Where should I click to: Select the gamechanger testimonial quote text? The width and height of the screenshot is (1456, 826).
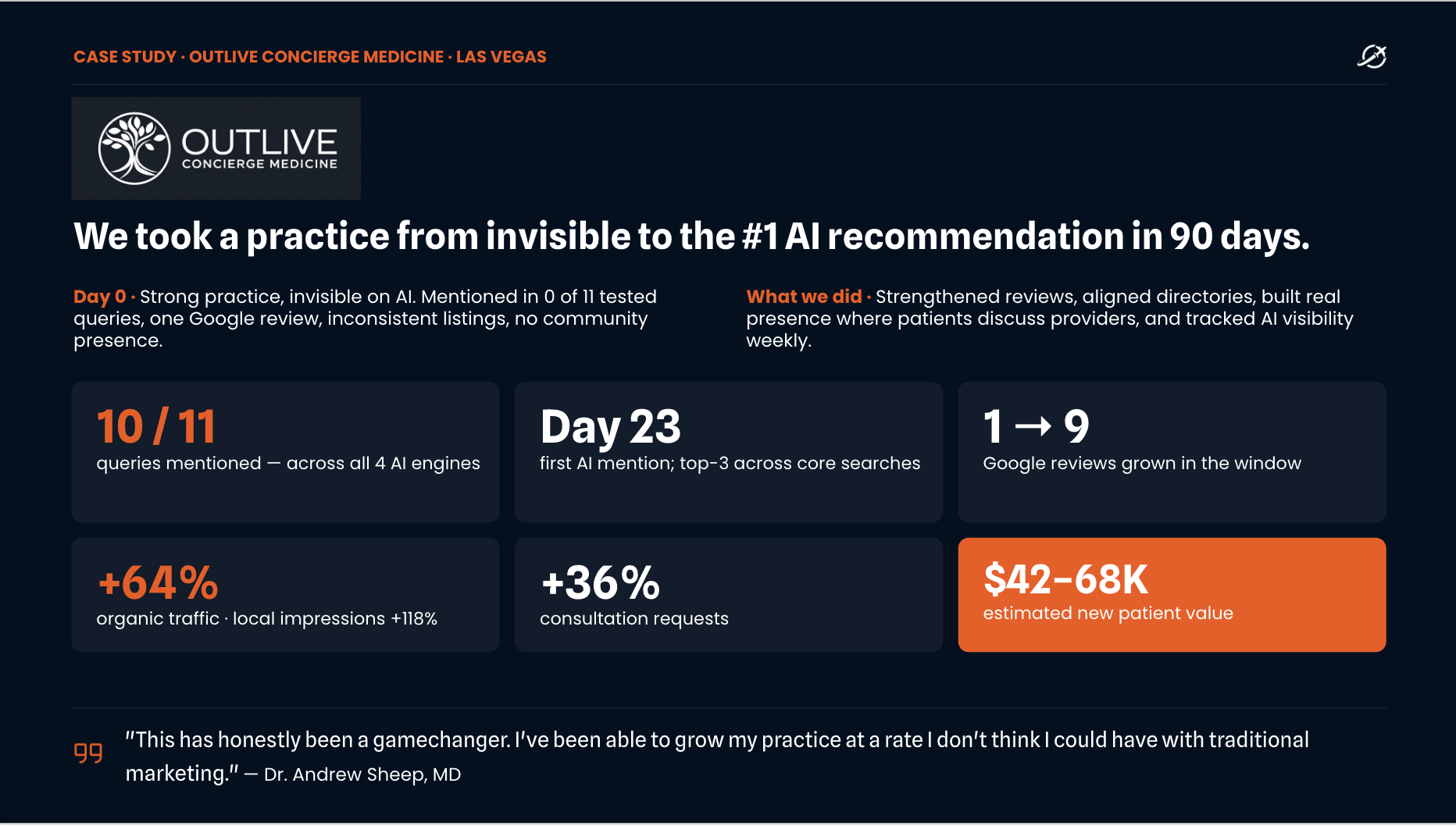pyautogui.click(x=717, y=757)
